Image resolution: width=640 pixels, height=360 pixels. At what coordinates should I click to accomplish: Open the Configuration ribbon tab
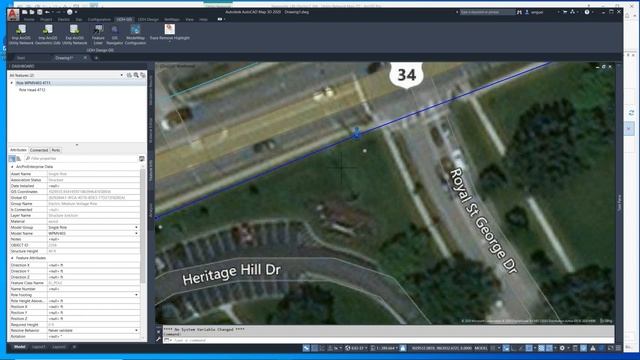[x=99, y=20]
